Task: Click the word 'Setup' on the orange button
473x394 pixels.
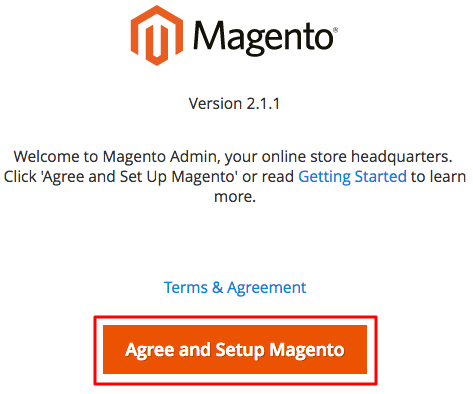Action: coord(240,350)
